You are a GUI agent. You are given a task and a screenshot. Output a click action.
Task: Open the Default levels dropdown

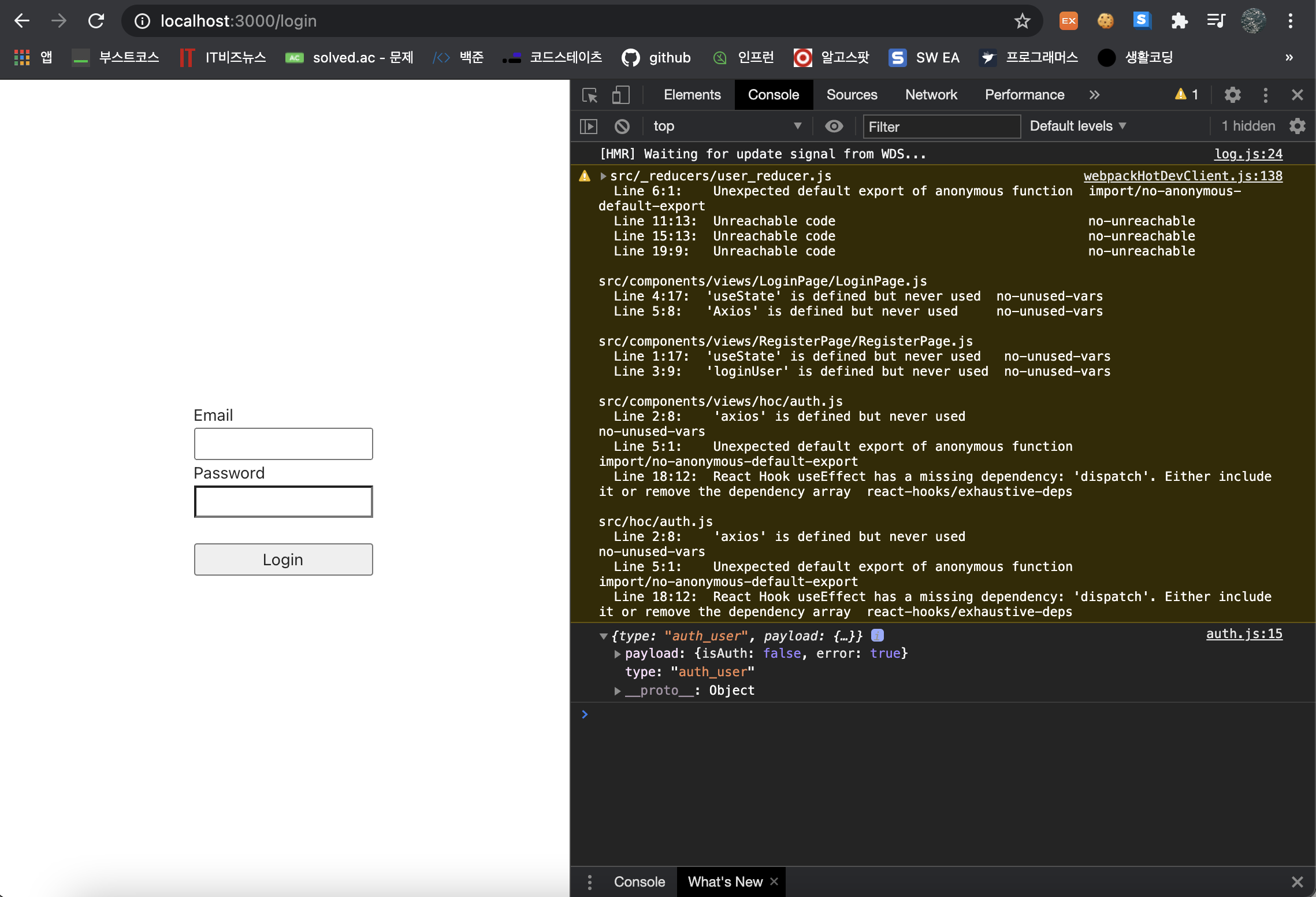point(1077,126)
